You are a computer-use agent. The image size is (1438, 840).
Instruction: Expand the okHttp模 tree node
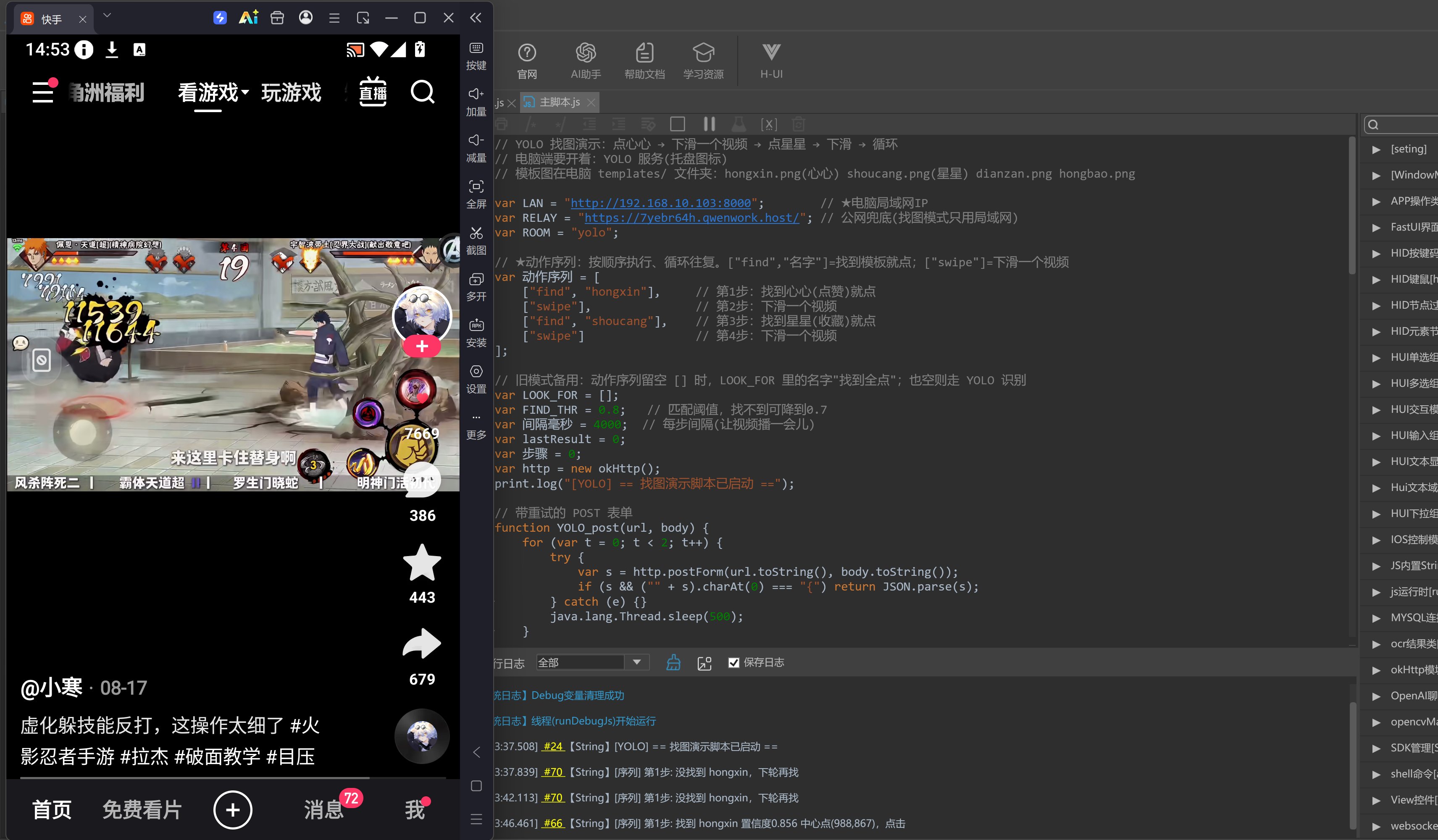tap(1376, 669)
